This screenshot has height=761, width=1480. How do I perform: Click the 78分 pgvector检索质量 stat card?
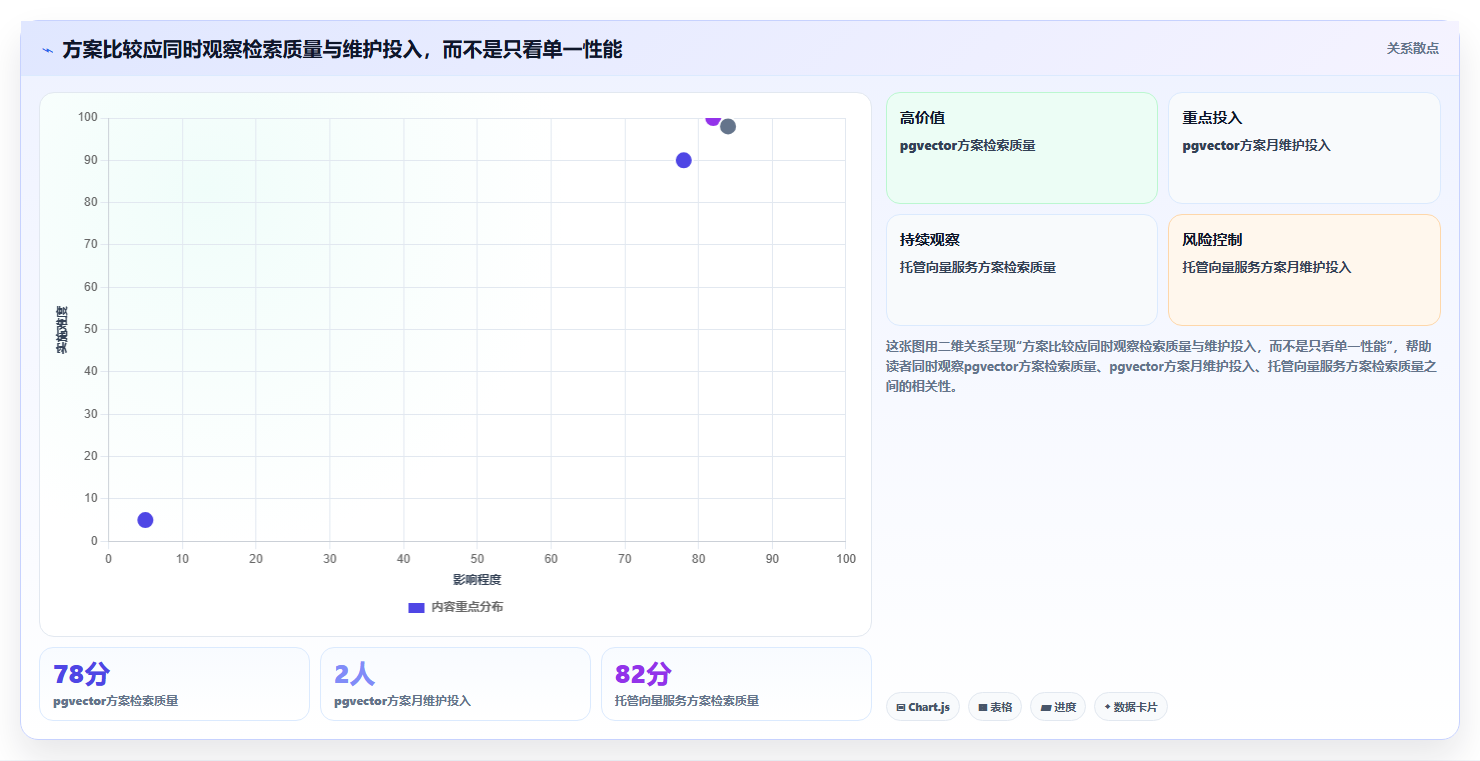tap(174, 684)
